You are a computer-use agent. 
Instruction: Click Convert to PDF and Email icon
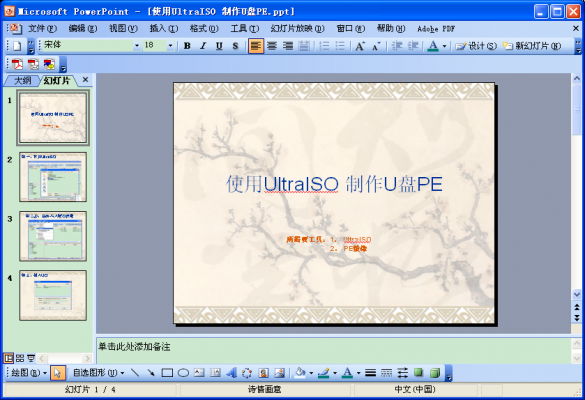33,64
